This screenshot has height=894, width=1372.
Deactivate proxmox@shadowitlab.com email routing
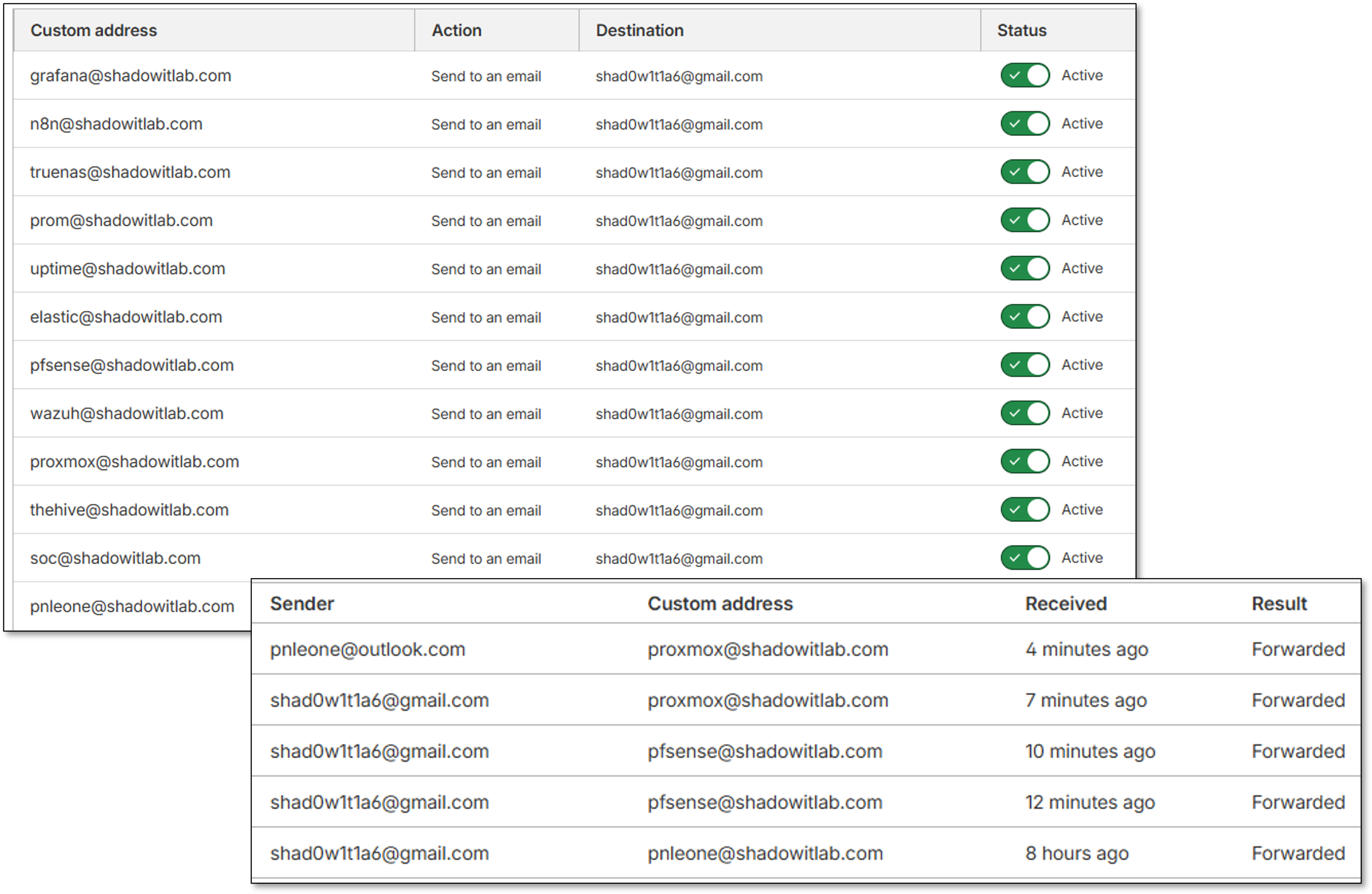click(x=1024, y=461)
